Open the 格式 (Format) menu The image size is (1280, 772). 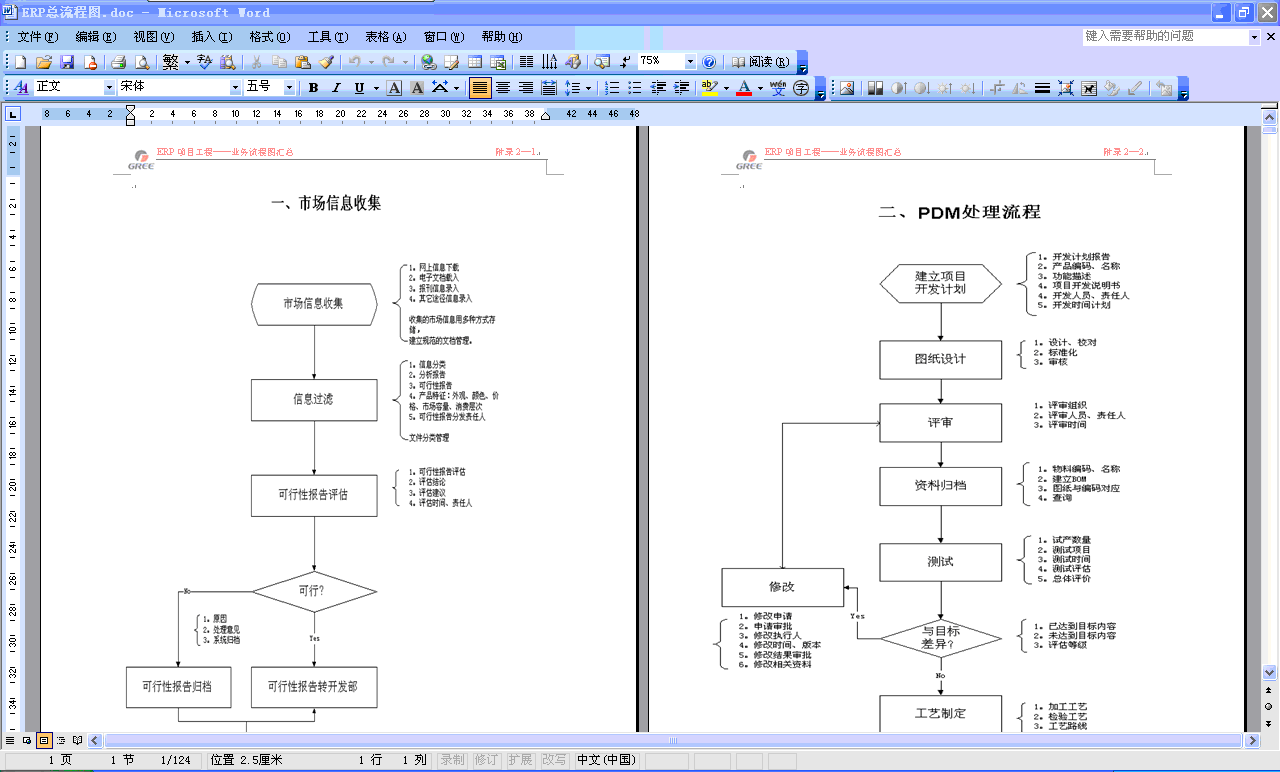coord(269,37)
